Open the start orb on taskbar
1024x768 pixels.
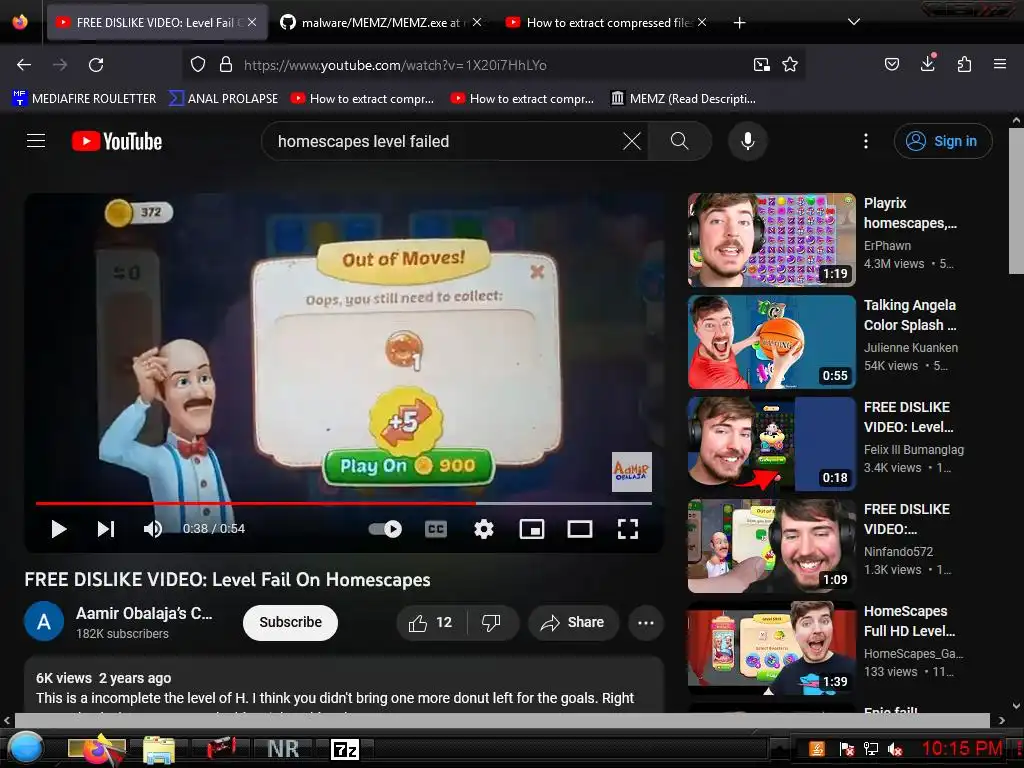(x=25, y=748)
